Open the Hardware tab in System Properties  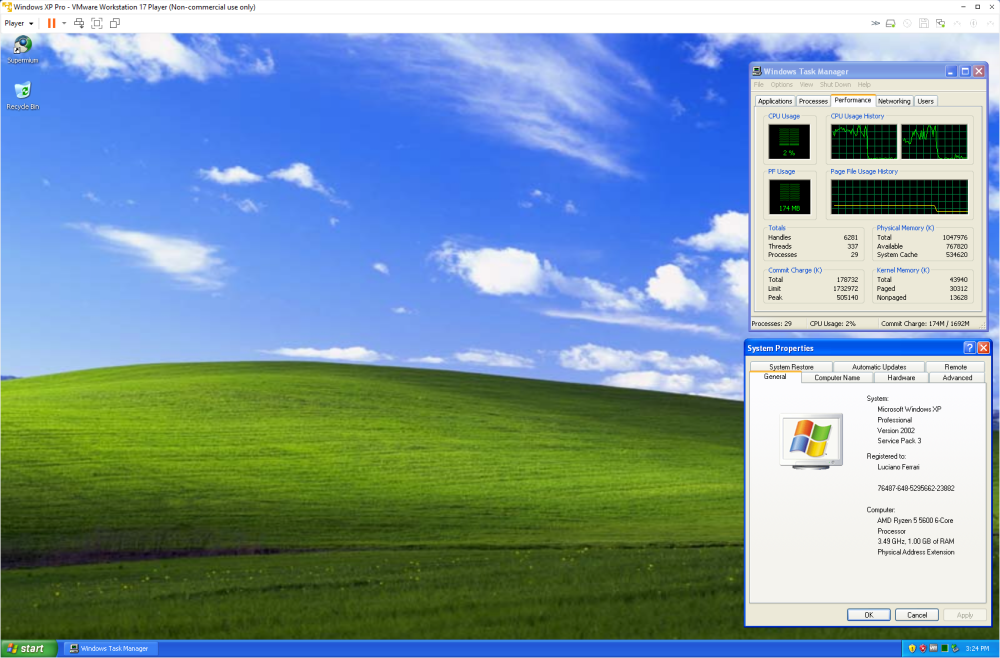[x=901, y=378]
